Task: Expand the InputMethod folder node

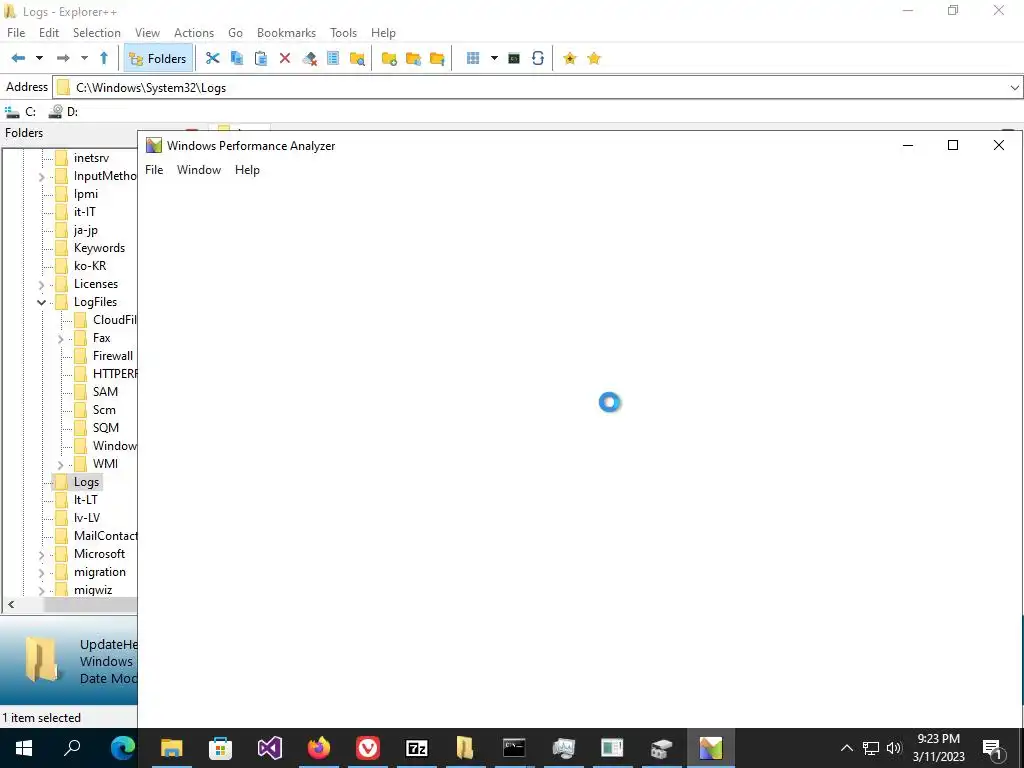Action: coord(42,177)
